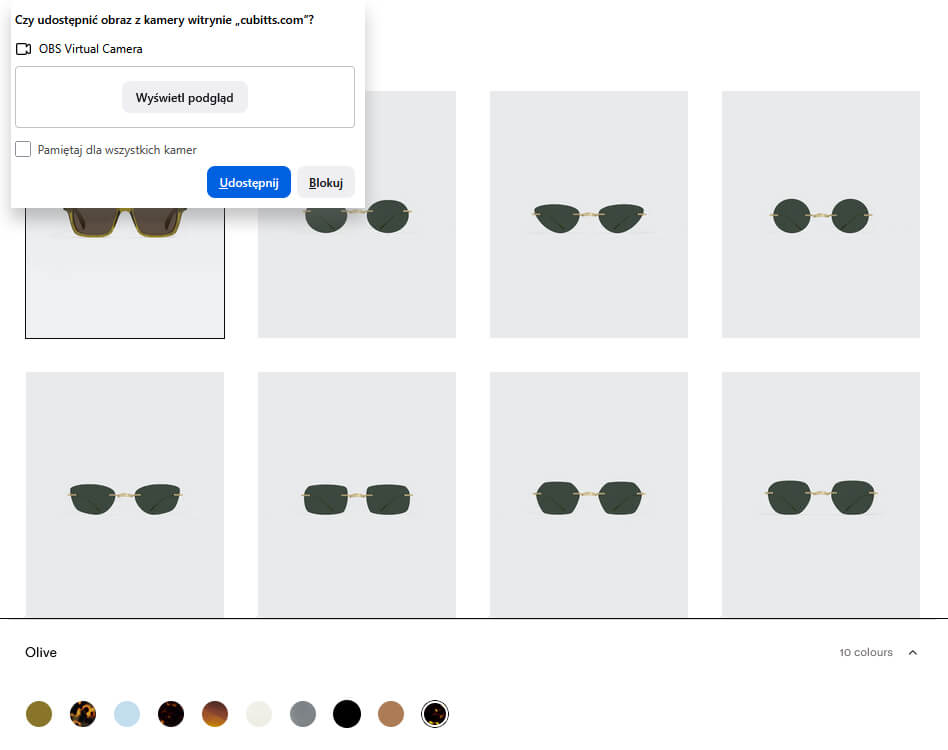Pick the cream white colour swatch
This screenshot has height=750, width=948.
point(258,714)
